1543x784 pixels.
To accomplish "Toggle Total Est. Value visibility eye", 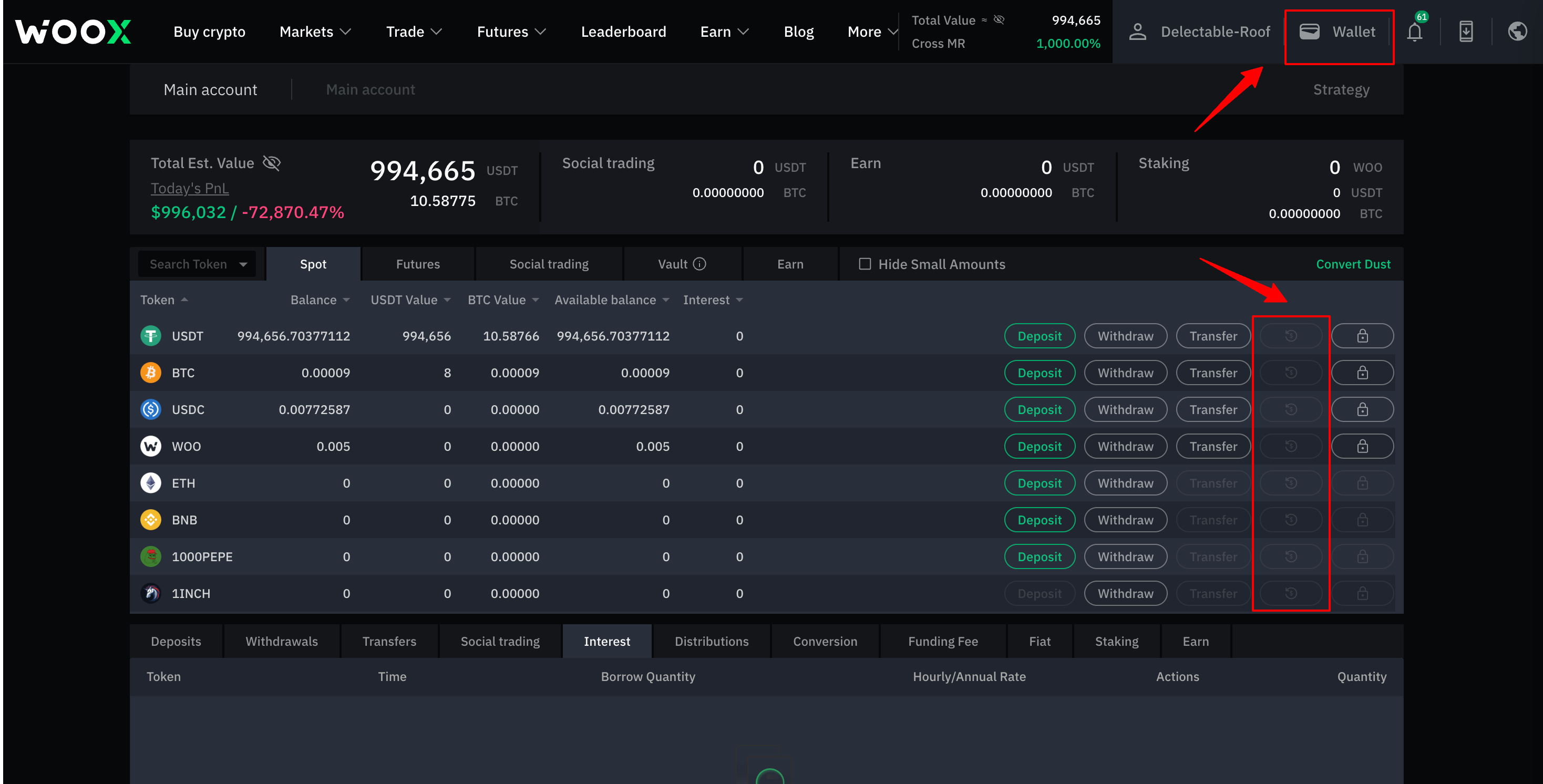I will [272, 163].
